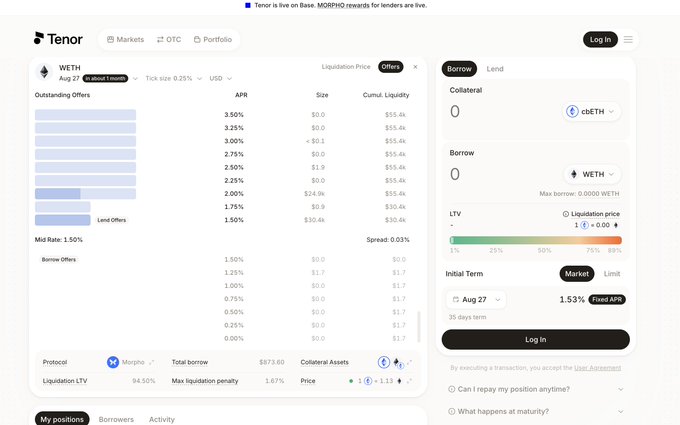Image resolution: width=680 pixels, height=425 pixels.
Task: Select the My positions tab
Action: [x=62, y=419]
